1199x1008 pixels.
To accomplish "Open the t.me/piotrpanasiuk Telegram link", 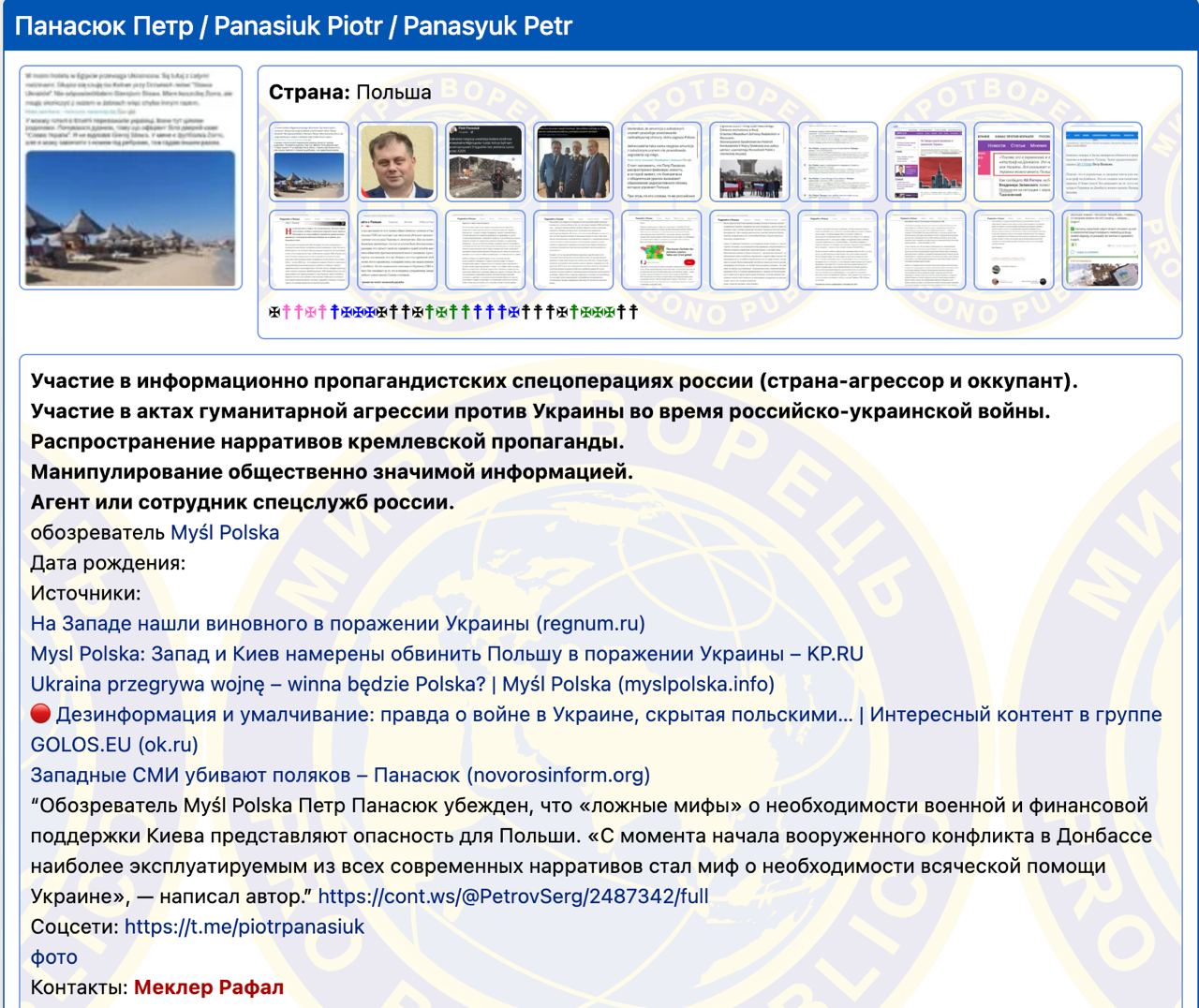I will [244, 927].
